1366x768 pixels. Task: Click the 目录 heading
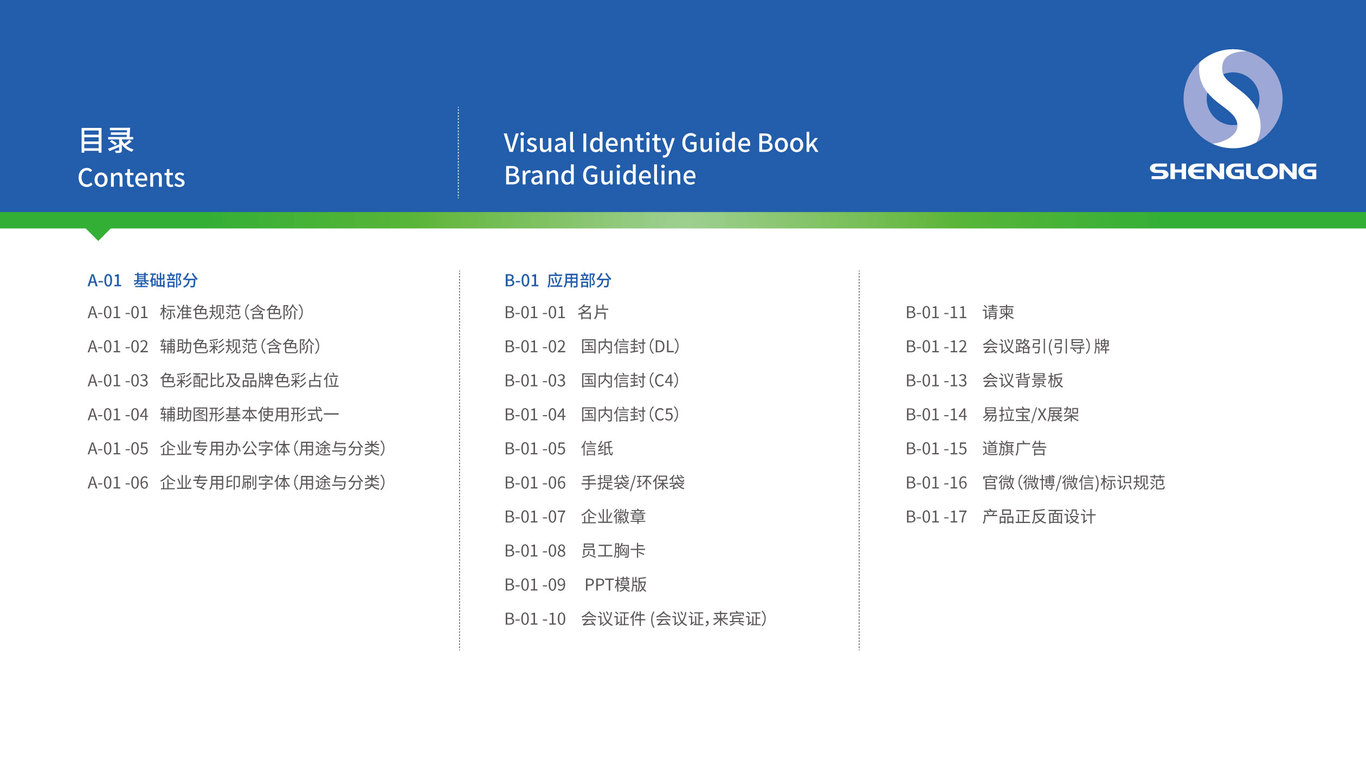tap(106, 140)
